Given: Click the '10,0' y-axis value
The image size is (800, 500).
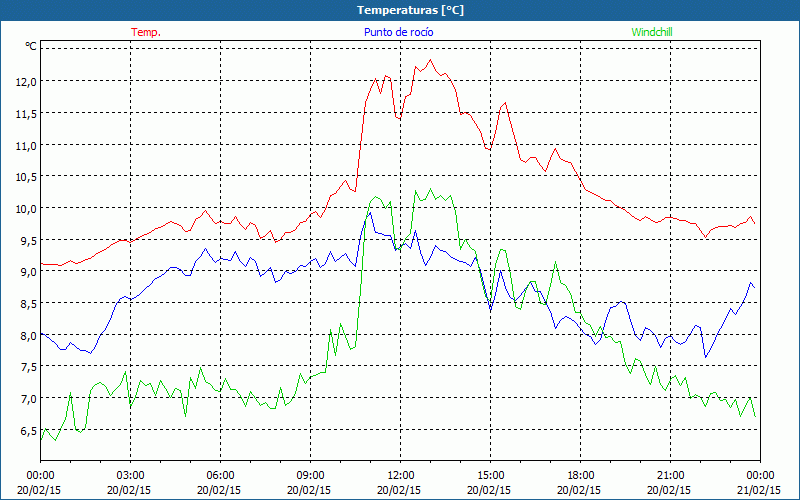Looking at the screenshot, I should pyautogui.click(x=26, y=209).
